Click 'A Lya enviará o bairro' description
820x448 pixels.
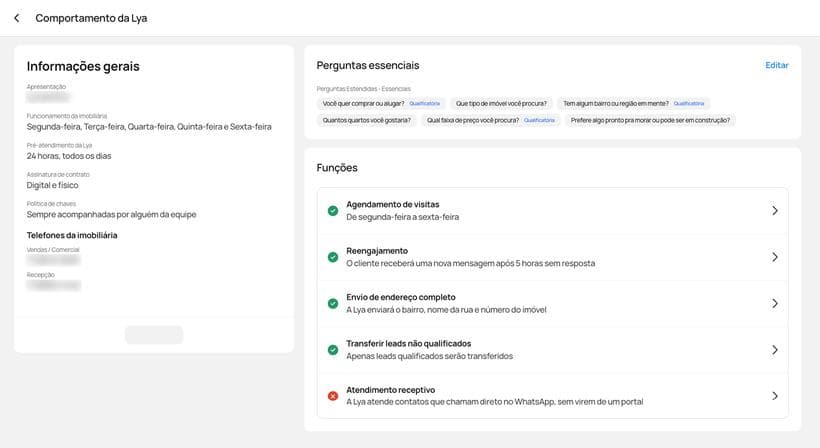point(446,310)
